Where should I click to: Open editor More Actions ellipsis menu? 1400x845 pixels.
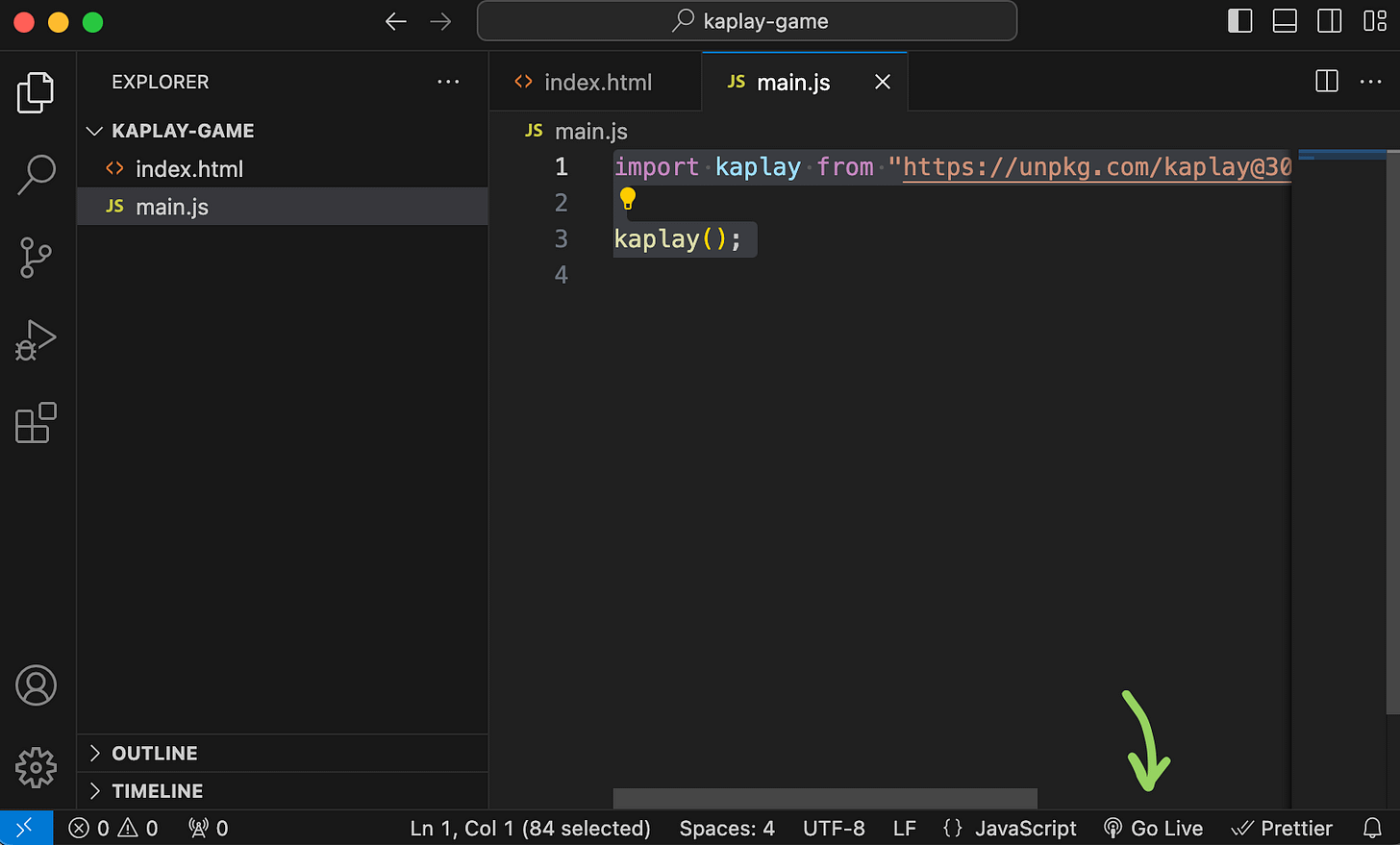tap(1370, 82)
